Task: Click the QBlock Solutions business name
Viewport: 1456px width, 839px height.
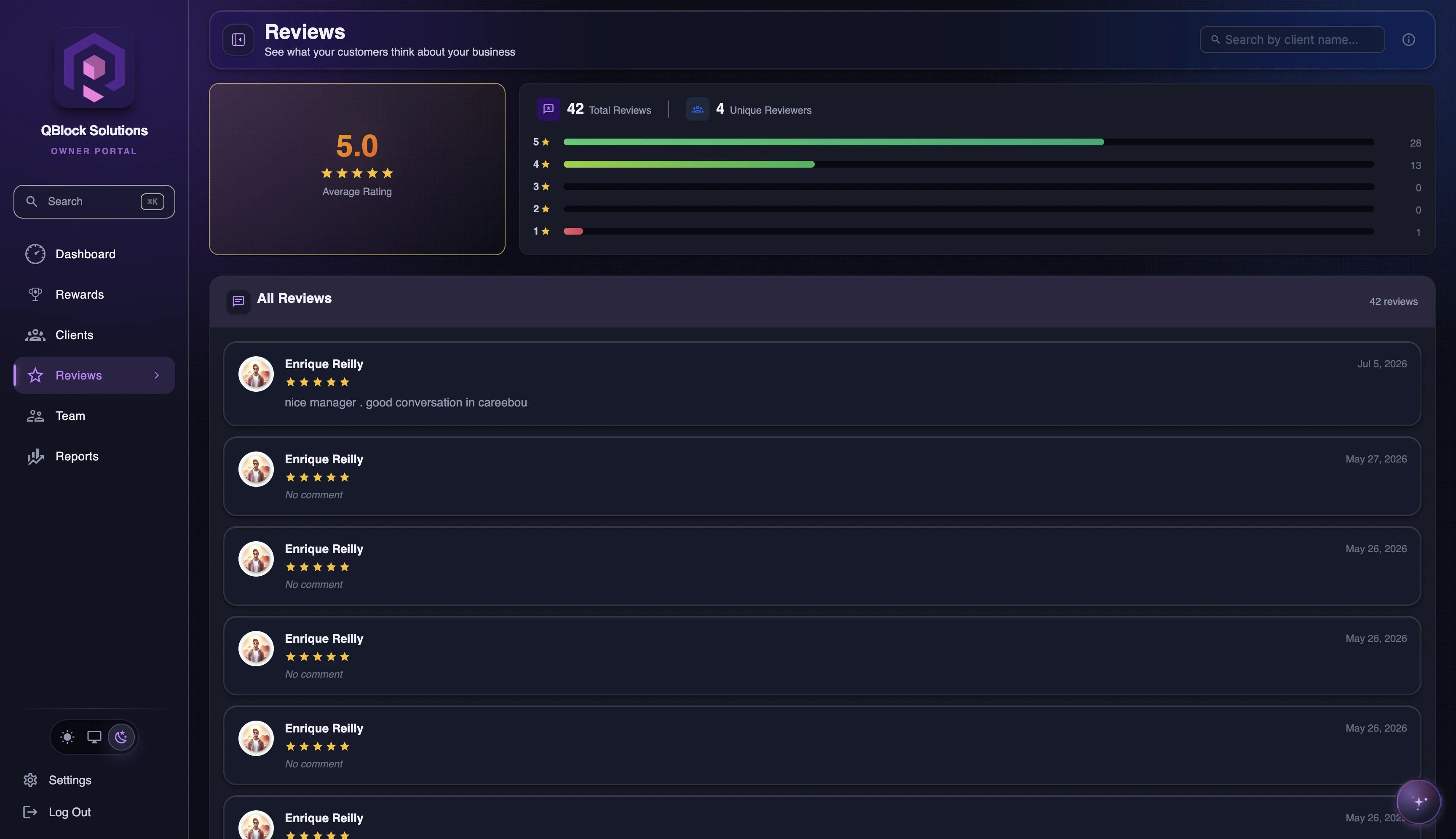Action: pos(94,131)
